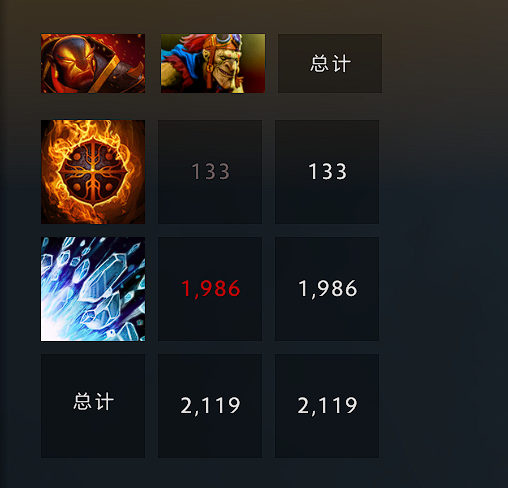
Task: Click the 总计 column header
Action: click(330, 63)
